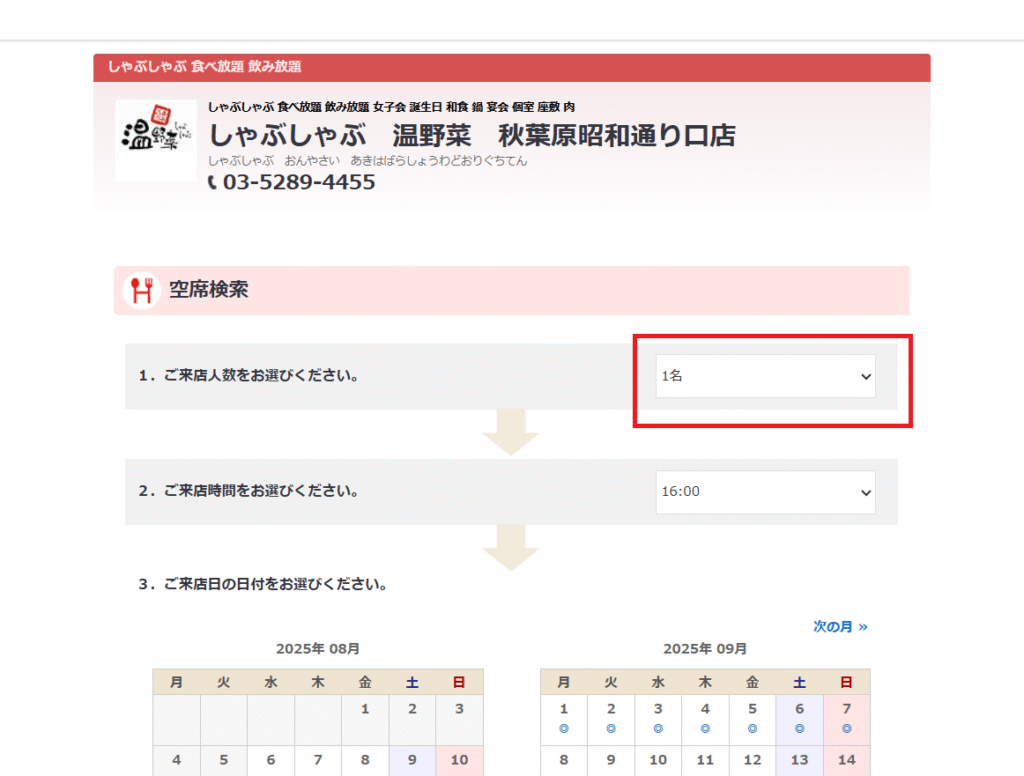Open the party size dropdown showing 1名
1024x776 pixels.
click(x=765, y=376)
